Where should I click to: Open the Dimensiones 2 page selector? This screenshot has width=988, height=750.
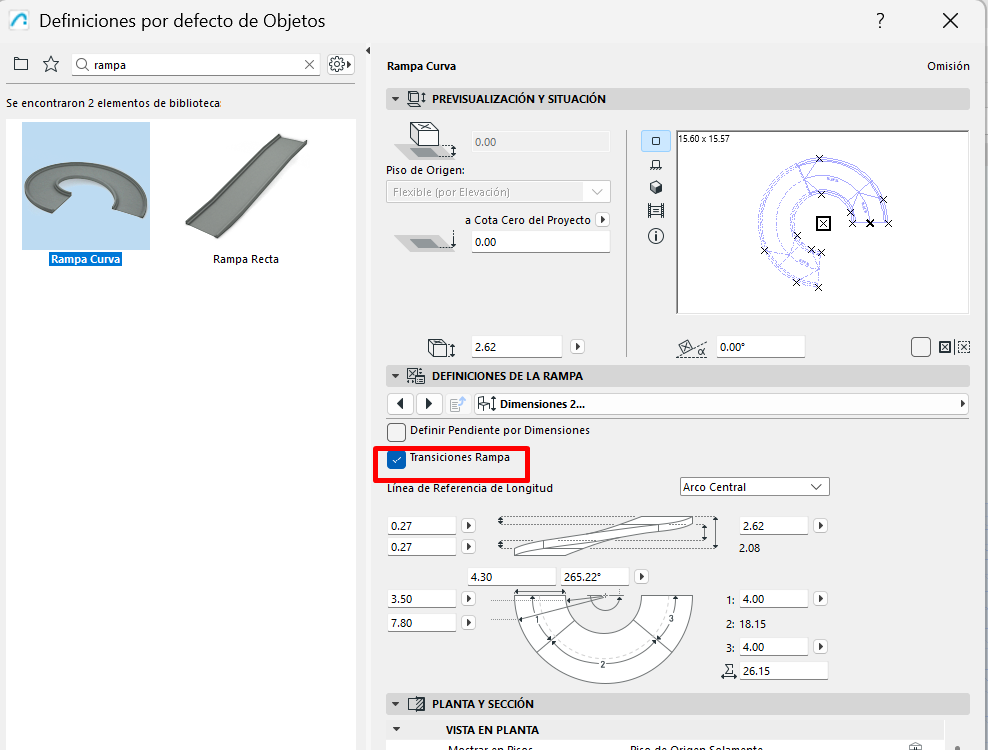721,404
